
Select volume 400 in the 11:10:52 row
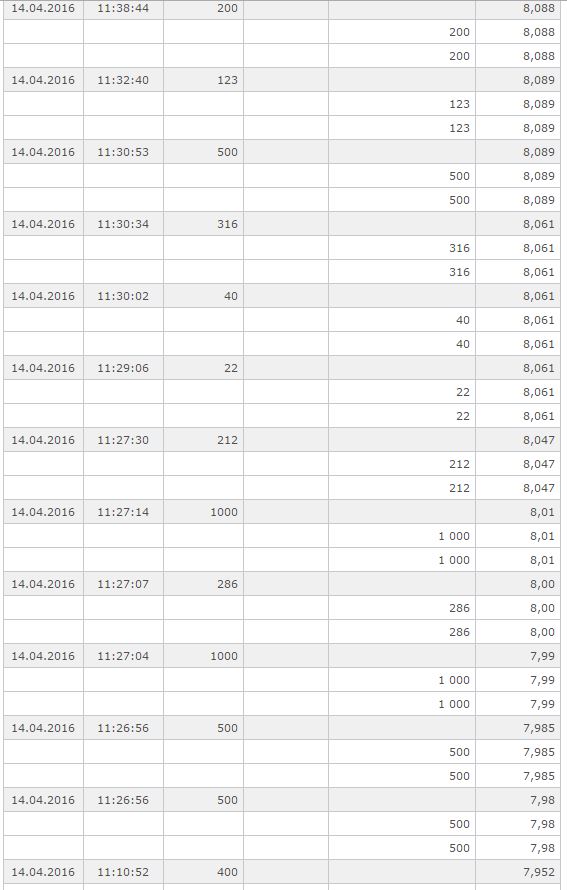tap(227, 872)
